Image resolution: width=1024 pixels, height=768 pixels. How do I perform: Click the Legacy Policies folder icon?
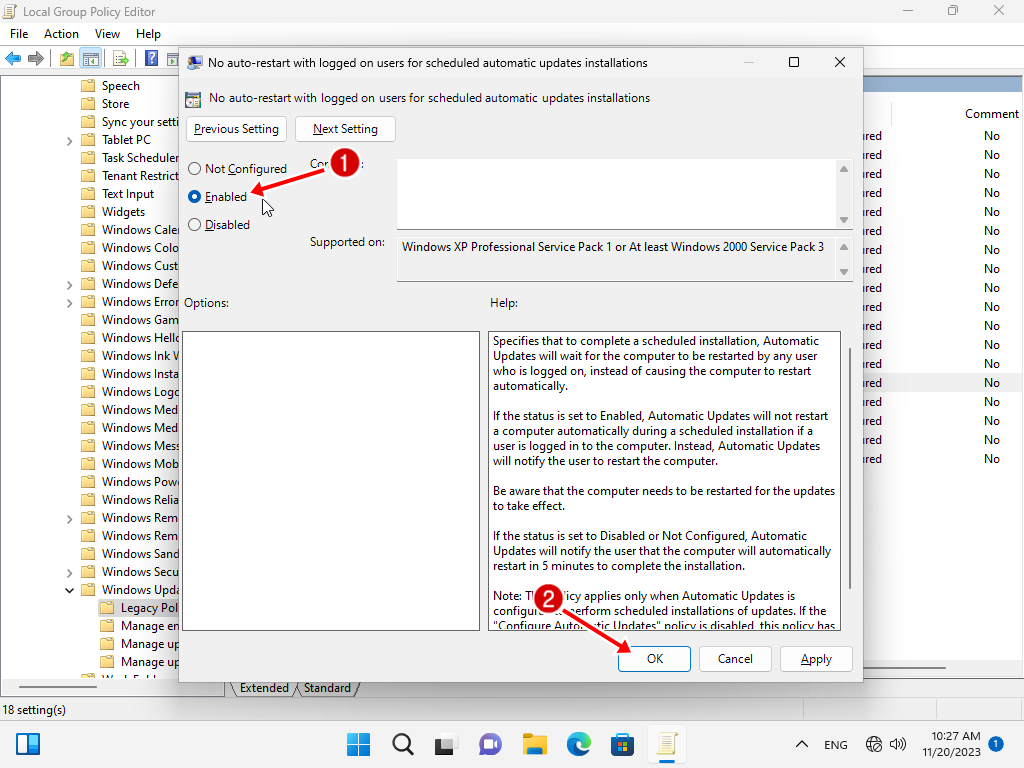107,608
